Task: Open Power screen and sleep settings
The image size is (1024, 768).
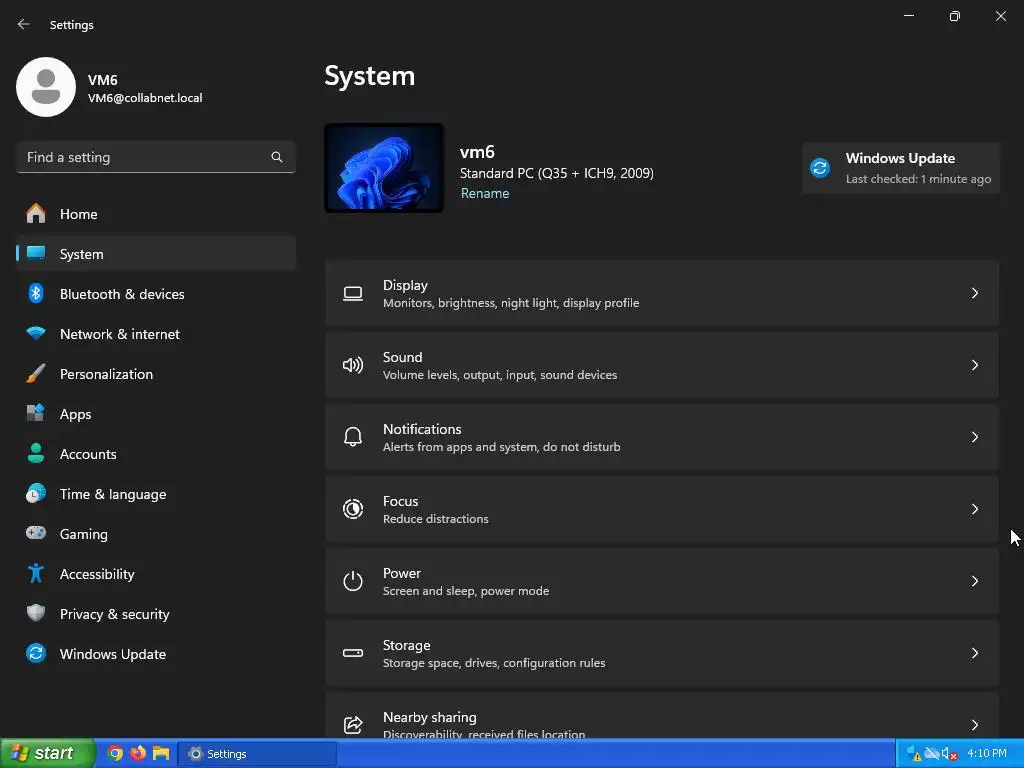Action: click(662, 581)
